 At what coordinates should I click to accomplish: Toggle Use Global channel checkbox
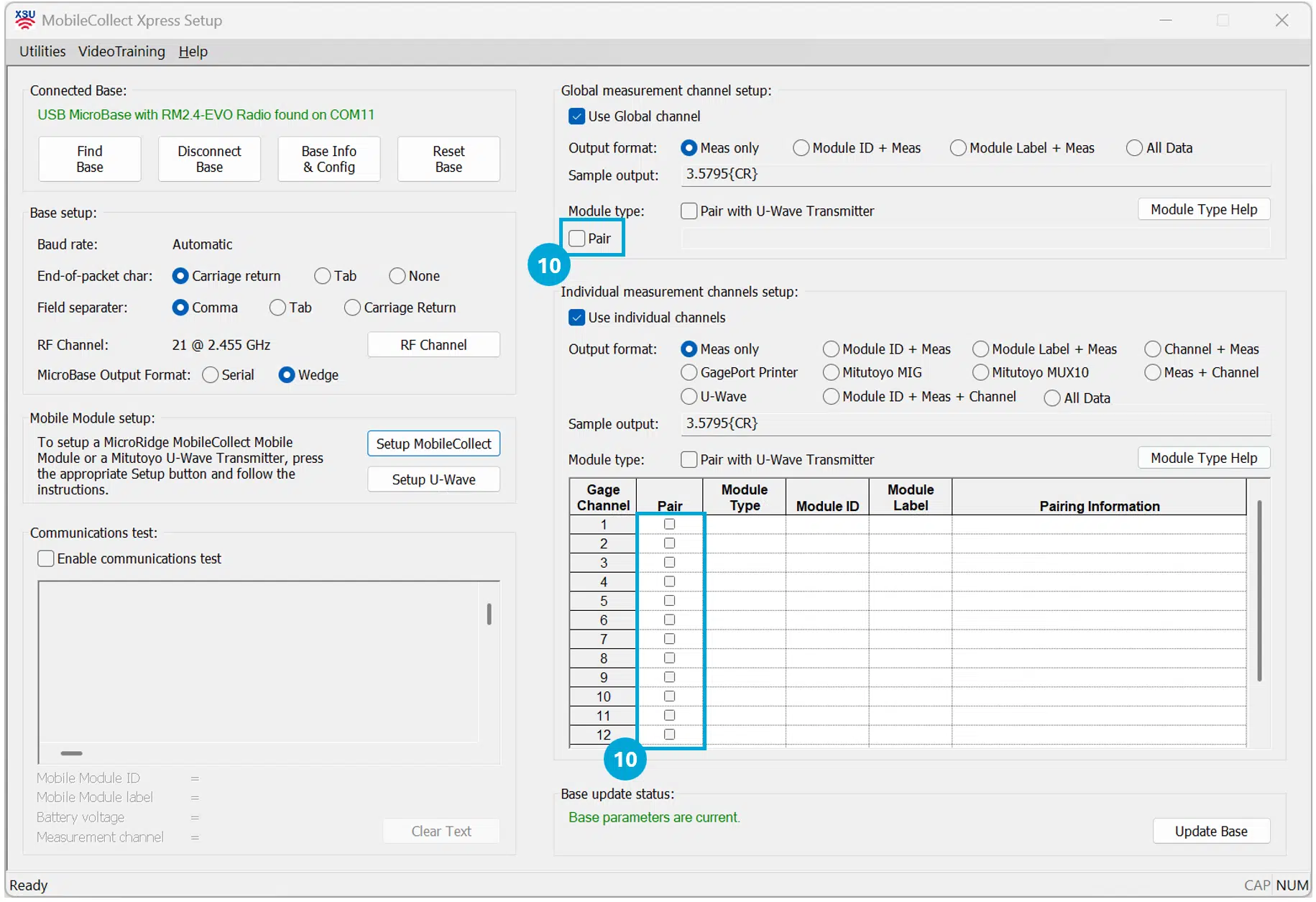(576, 116)
